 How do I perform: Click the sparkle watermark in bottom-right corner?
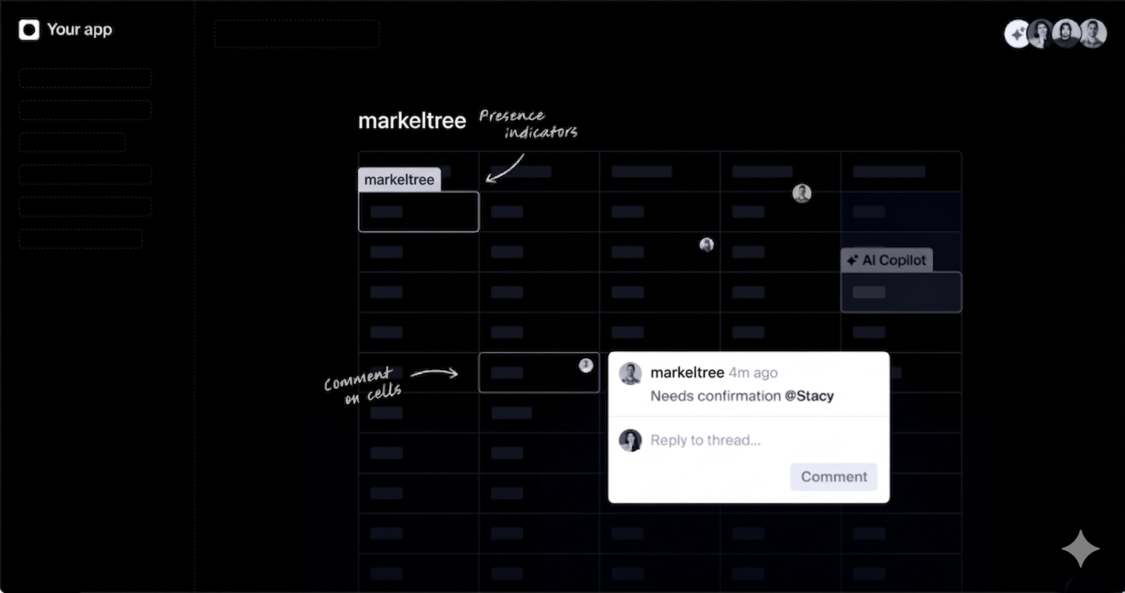pos(1080,549)
